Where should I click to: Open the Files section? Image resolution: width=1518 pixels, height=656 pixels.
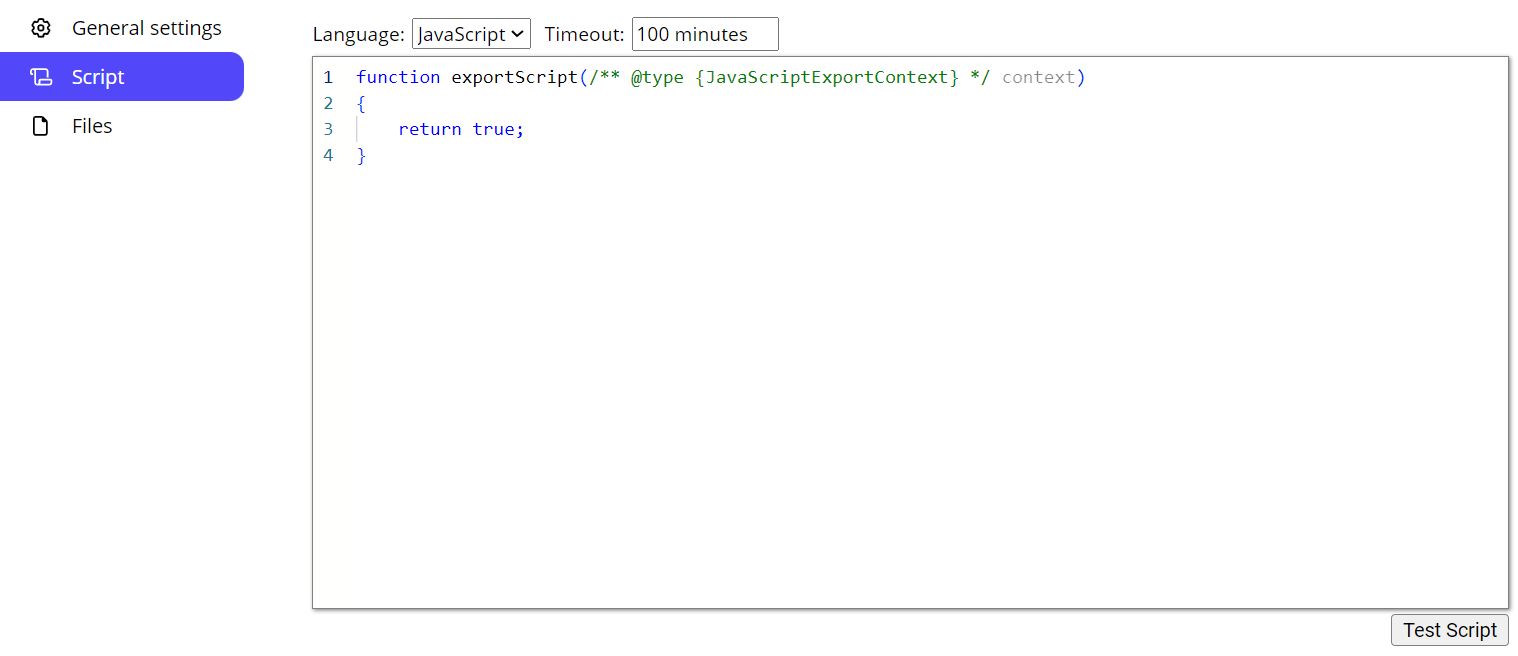click(x=92, y=126)
